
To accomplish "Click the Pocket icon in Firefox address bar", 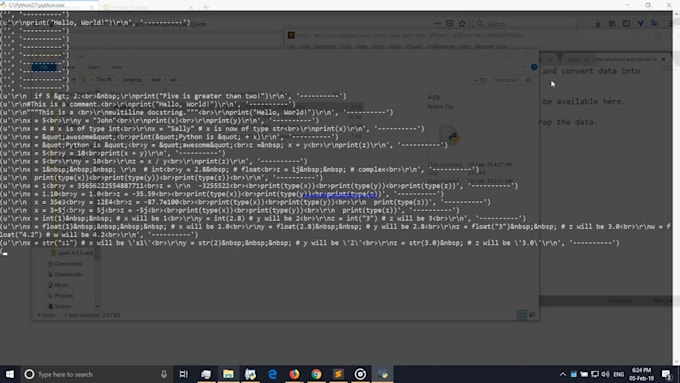I will point(450,23).
